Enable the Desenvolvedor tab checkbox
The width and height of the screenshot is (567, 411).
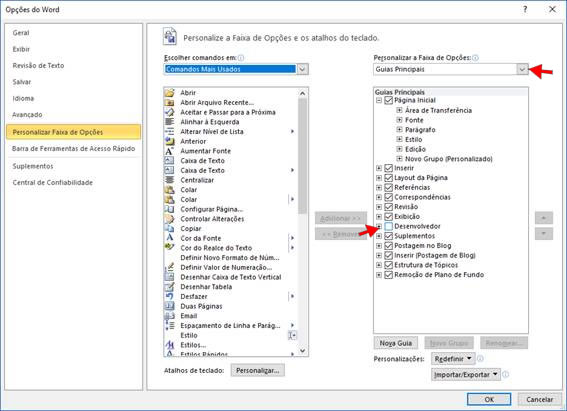coord(388,226)
